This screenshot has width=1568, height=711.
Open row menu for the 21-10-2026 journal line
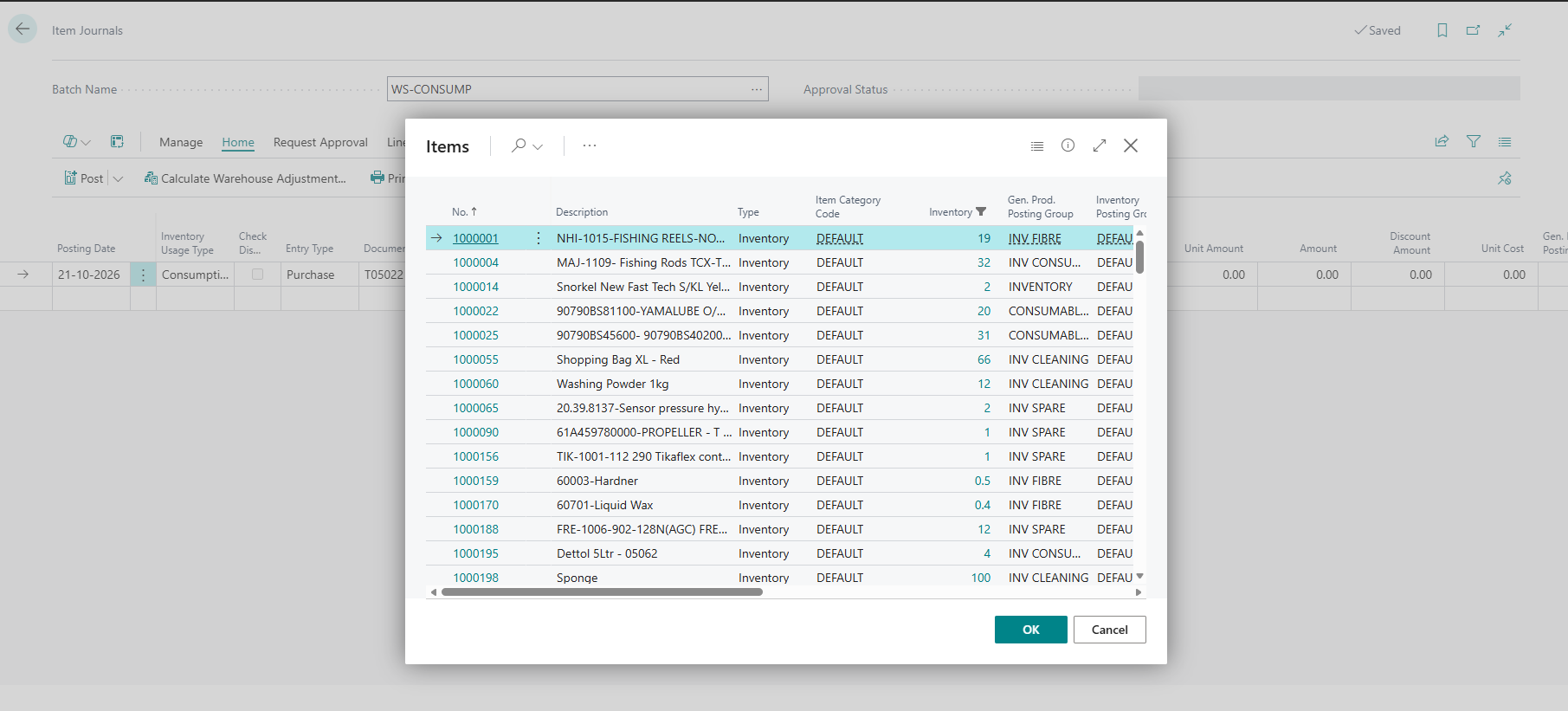coord(143,275)
